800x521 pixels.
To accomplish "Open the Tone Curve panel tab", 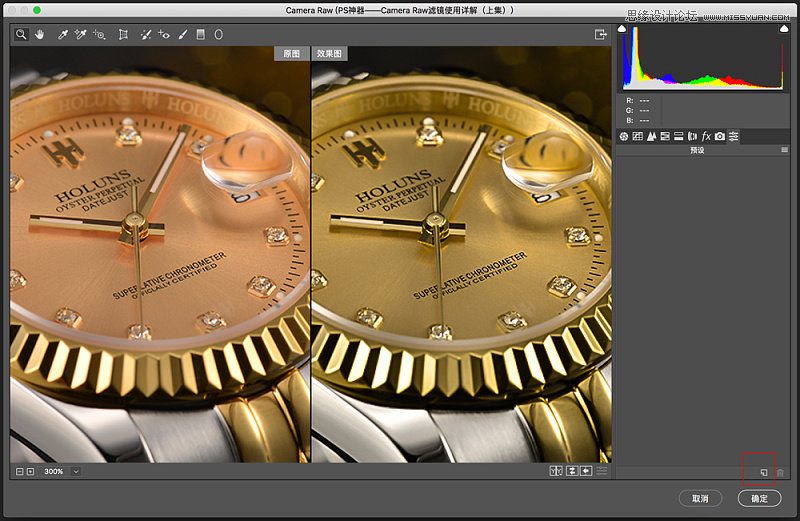I will pos(637,136).
